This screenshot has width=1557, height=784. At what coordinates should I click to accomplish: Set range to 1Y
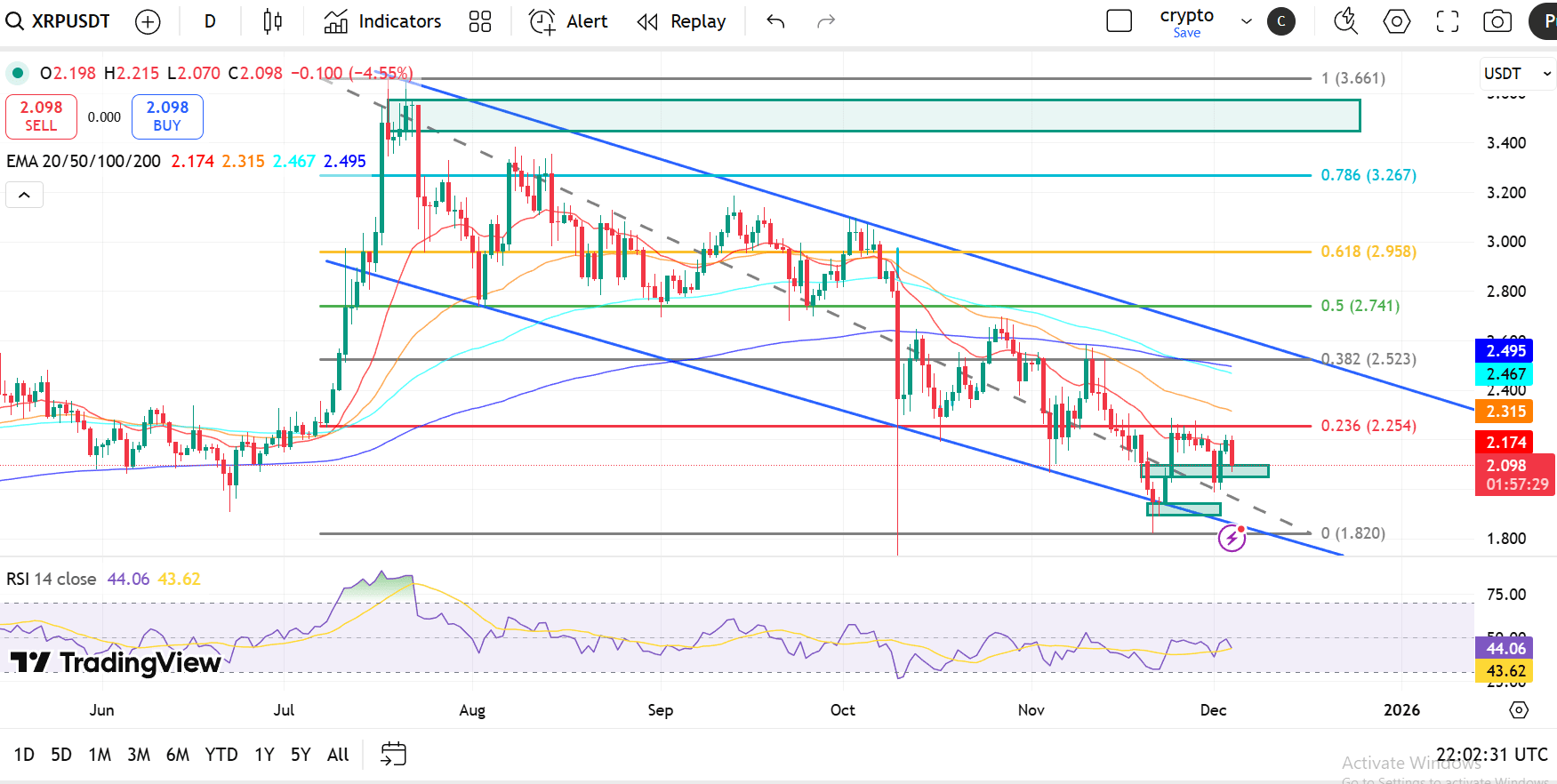coord(264,755)
